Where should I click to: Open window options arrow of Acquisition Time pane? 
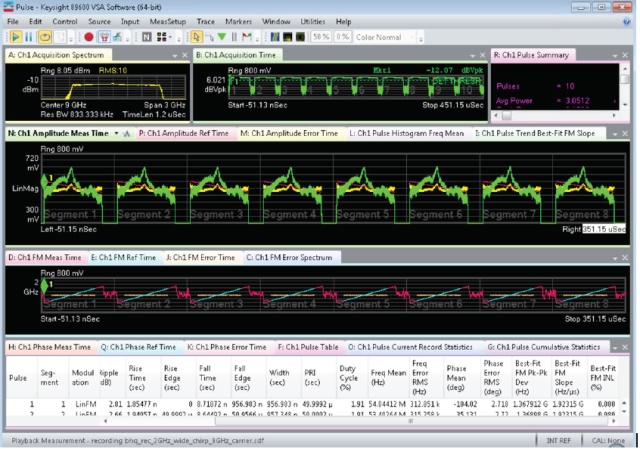473,56
